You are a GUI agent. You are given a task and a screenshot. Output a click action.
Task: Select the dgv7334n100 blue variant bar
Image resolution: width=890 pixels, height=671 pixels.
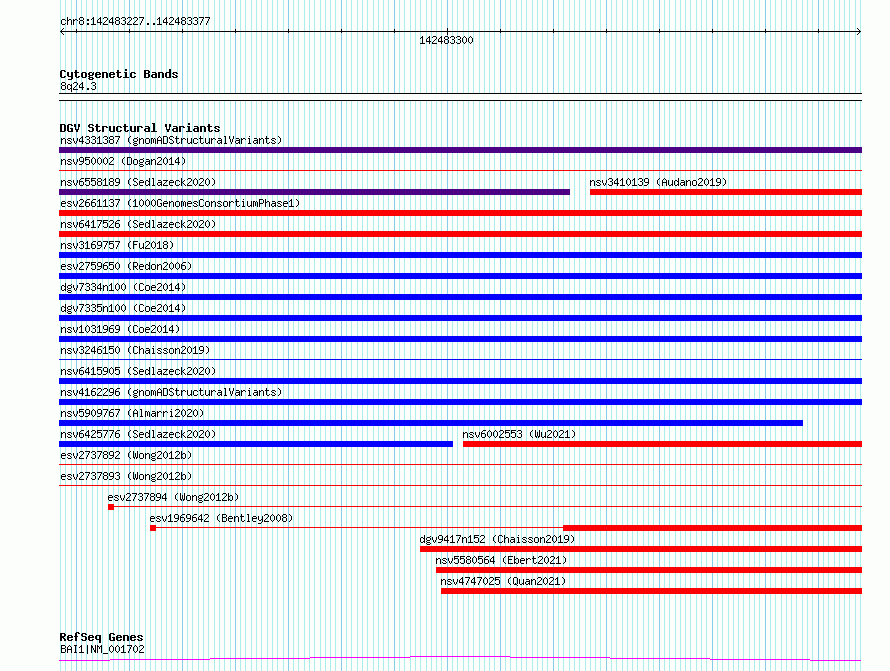460,297
